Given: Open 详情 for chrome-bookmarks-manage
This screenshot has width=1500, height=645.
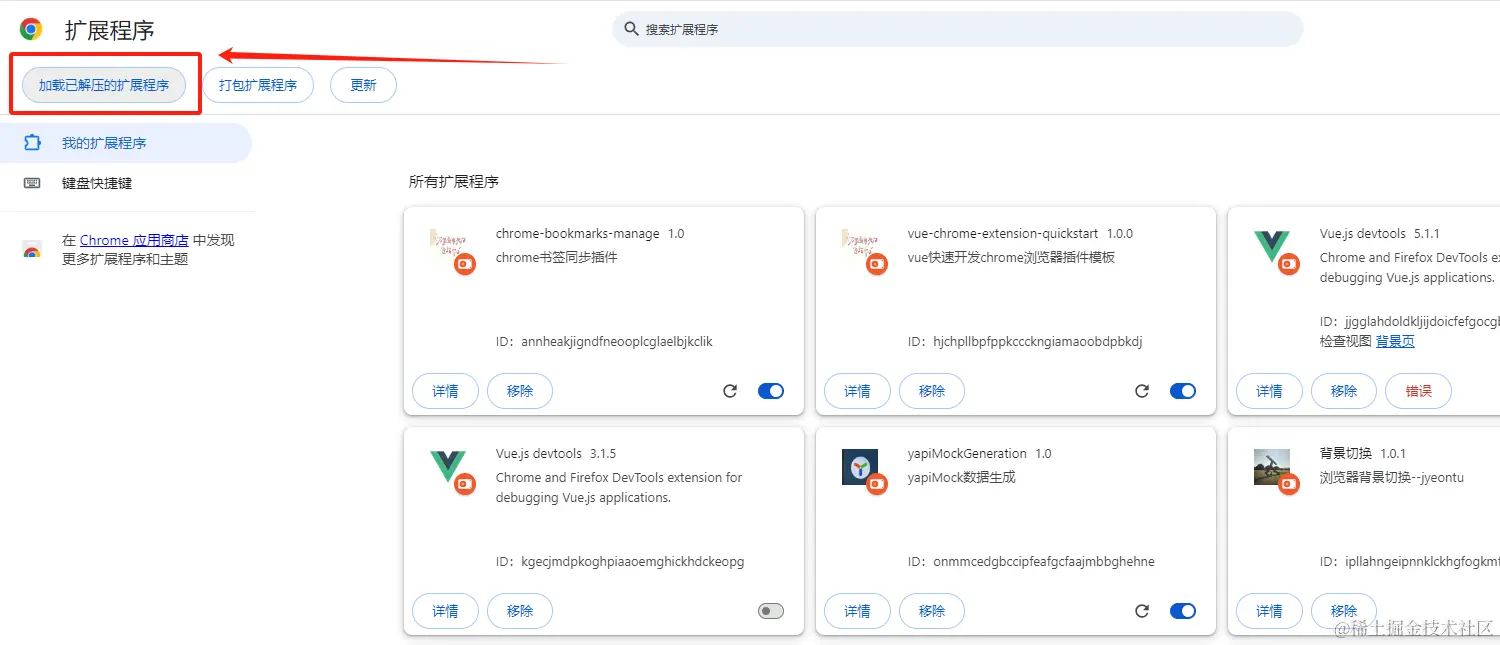Looking at the screenshot, I should click(x=445, y=391).
